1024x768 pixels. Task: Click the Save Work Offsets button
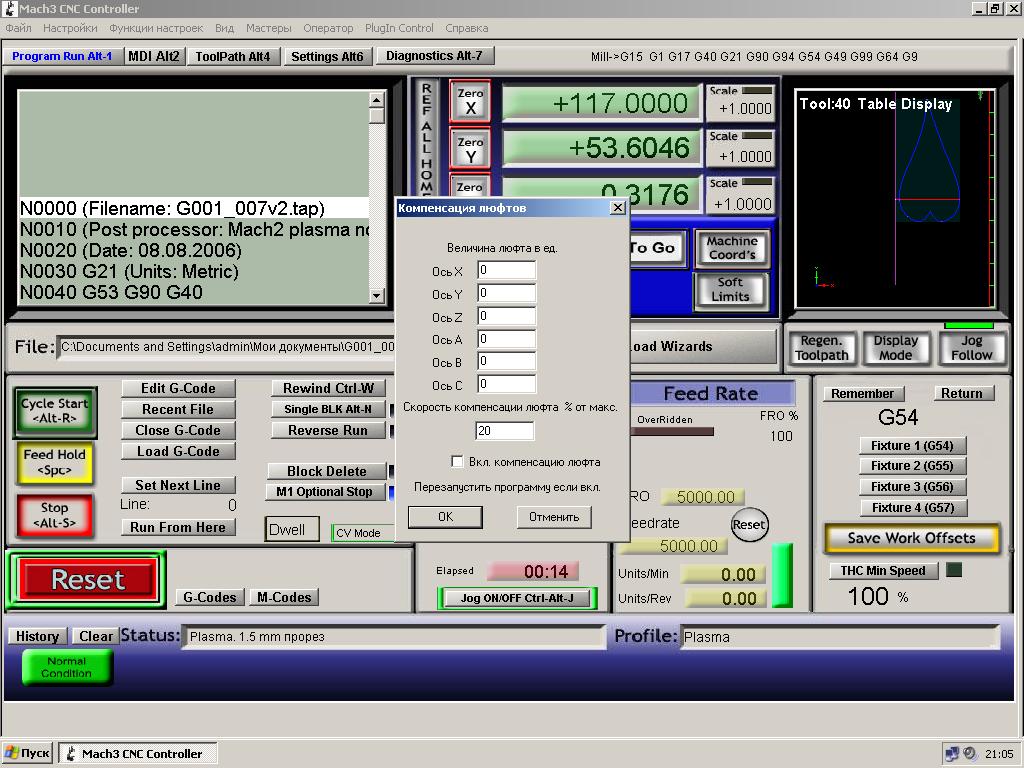[x=912, y=538]
